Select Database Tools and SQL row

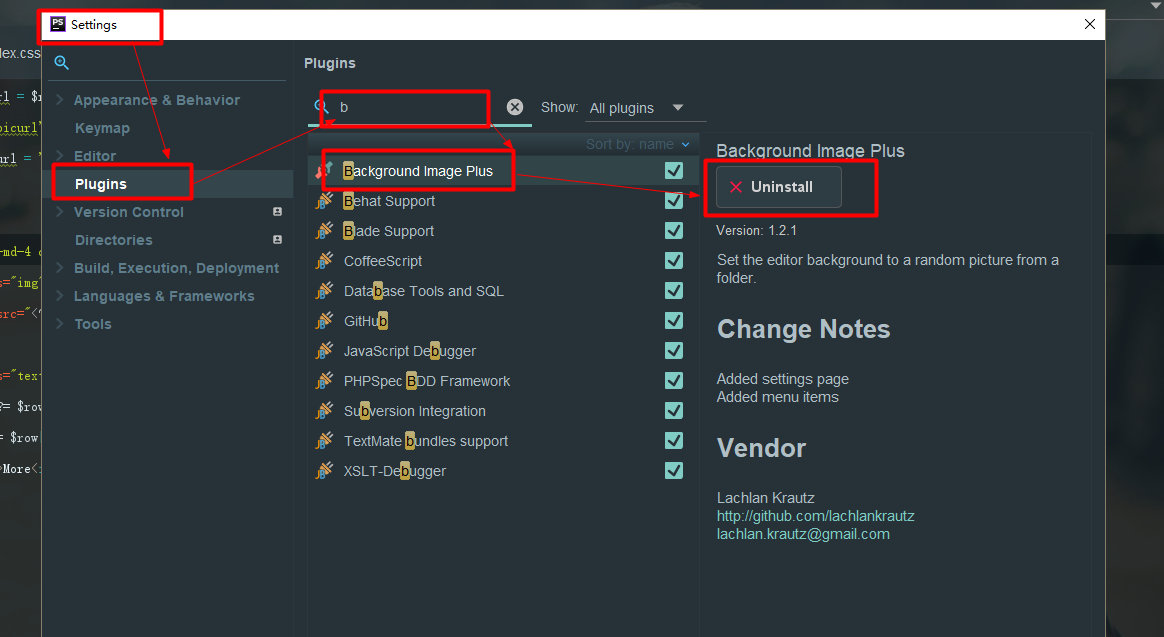pos(503,291)
